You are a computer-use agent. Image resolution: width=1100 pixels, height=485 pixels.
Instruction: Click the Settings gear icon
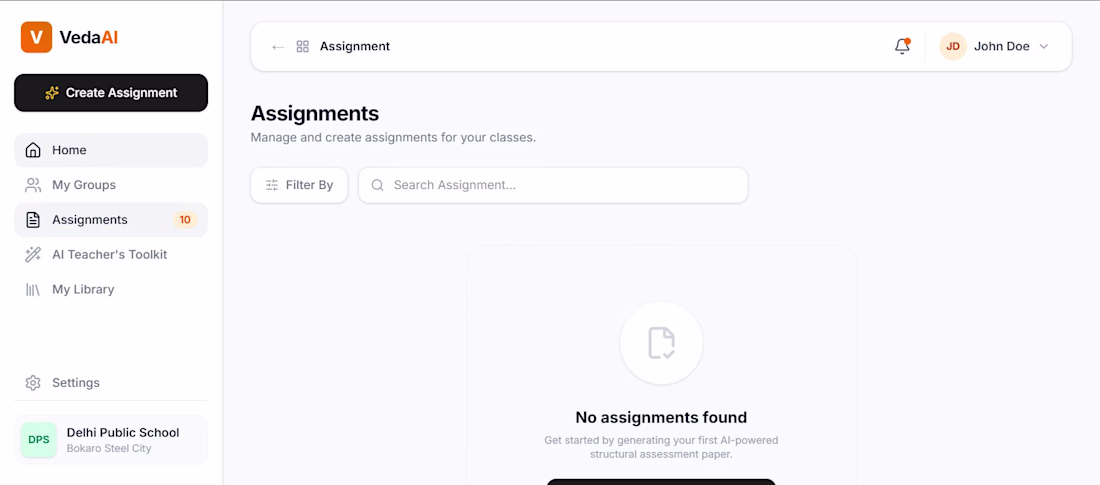tap(33, 383)
